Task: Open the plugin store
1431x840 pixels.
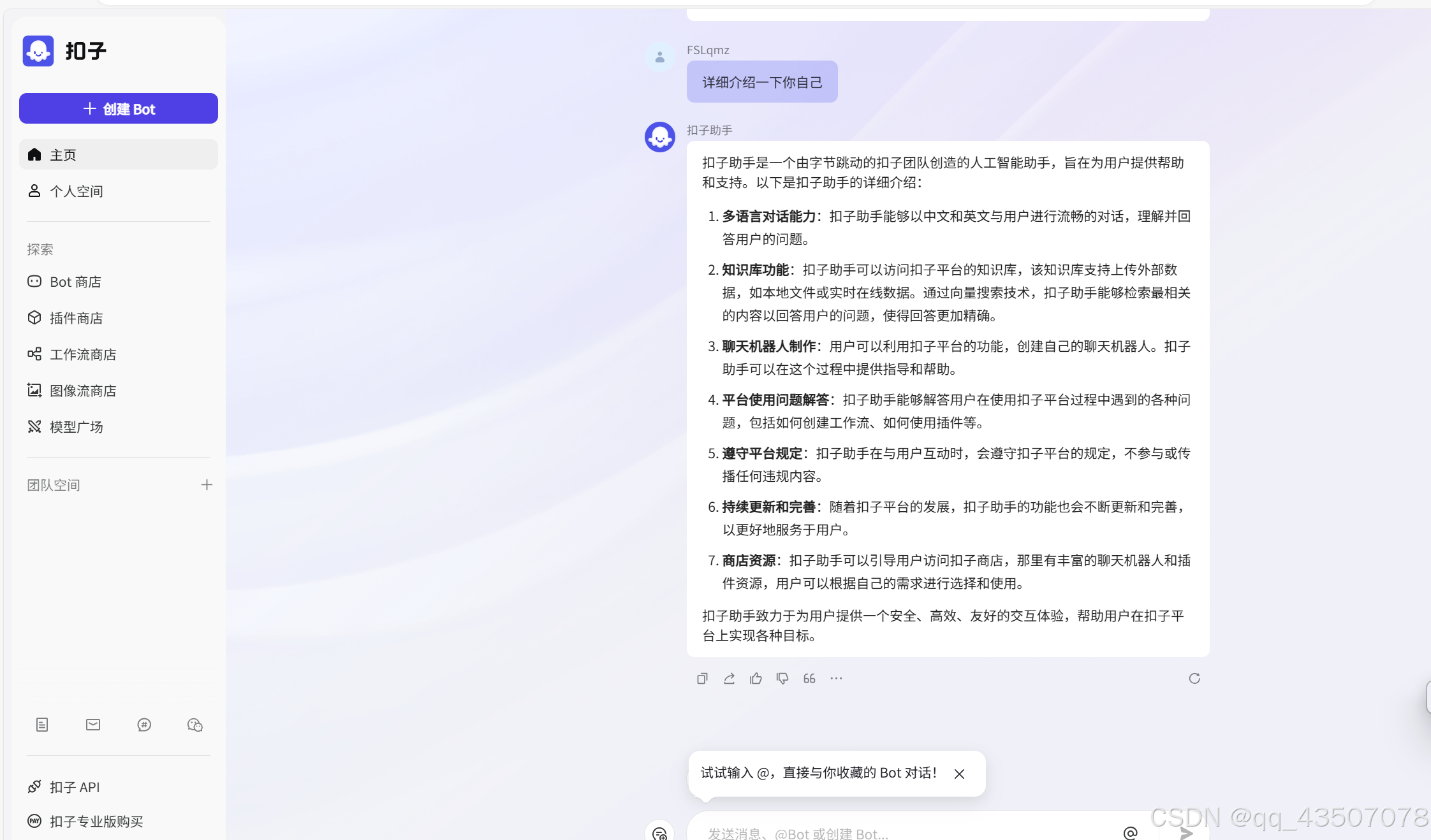Action: (76, 318)
